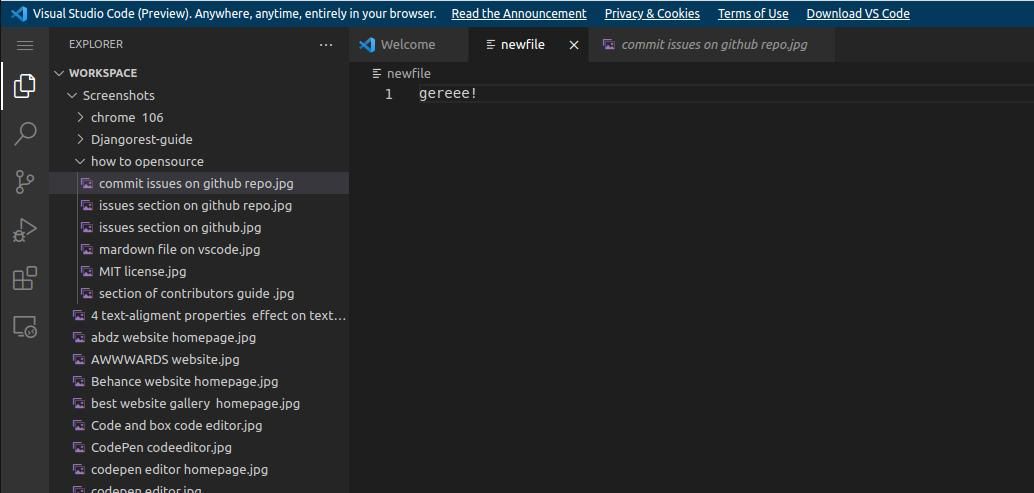The height and width of the screenshot is (493, 1034).
Task: Click the gereee! text on line 1
Action: point(448,94)
